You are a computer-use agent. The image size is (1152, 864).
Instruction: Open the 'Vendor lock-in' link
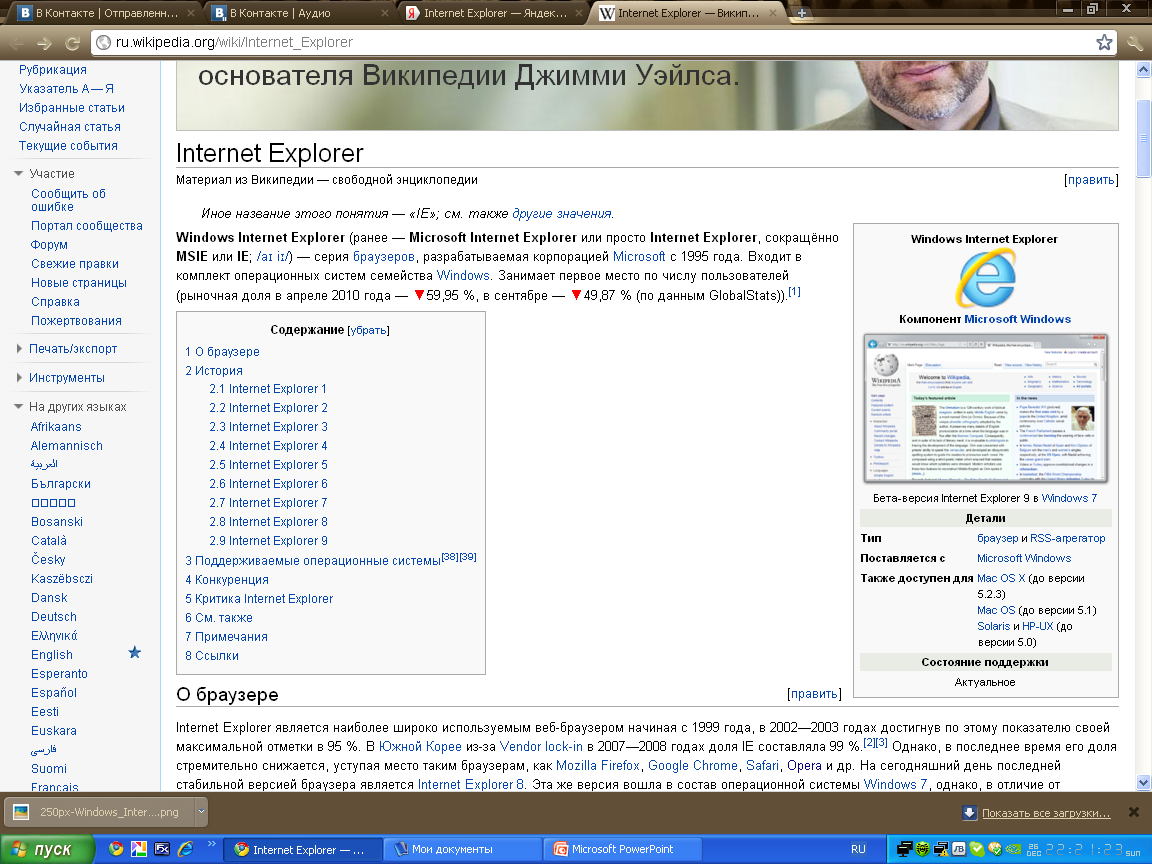pyautogui.click(x=541, y=746)
